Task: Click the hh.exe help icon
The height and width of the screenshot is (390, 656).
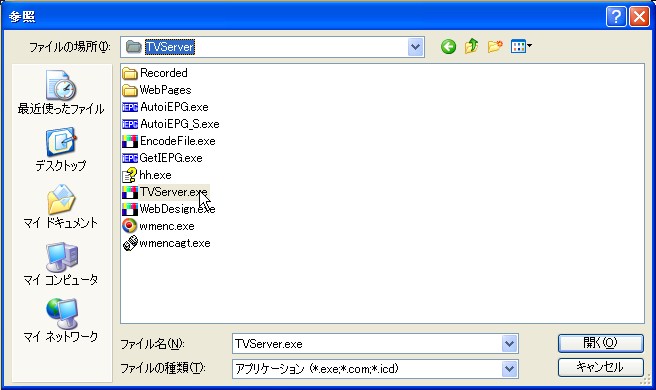Action: click(130, 175)
